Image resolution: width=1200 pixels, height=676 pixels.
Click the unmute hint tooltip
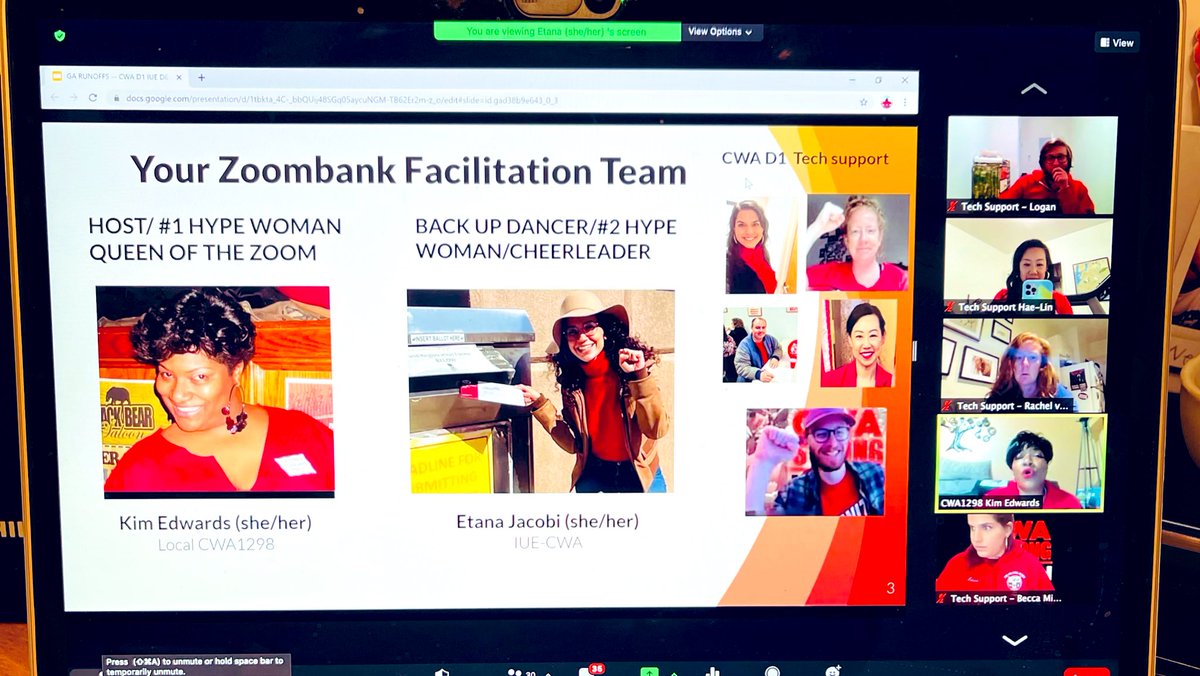click(x=194, y=665)
